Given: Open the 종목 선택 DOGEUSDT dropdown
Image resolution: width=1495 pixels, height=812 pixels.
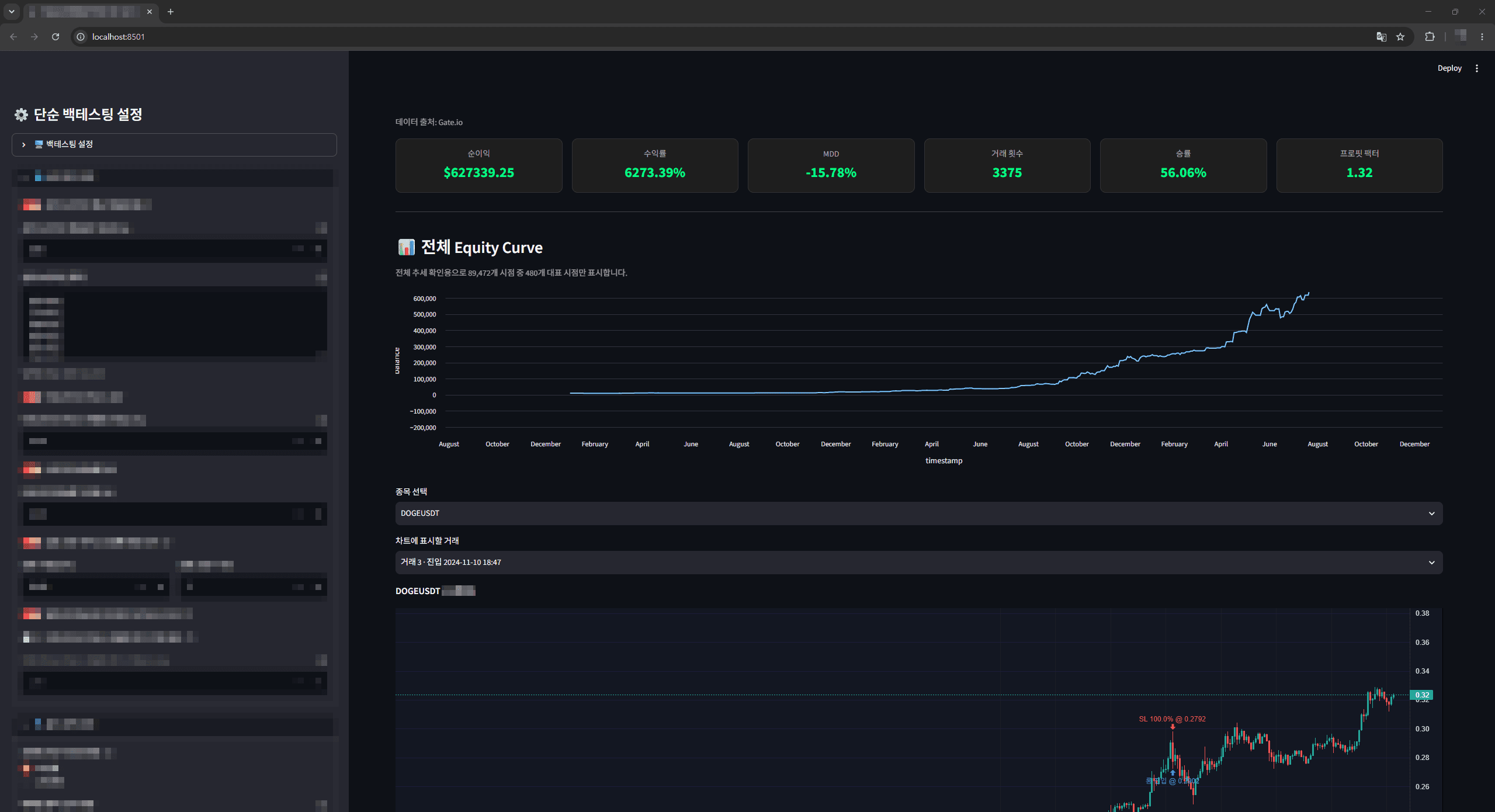Looking at the screenshot, I should click(919, 513).
